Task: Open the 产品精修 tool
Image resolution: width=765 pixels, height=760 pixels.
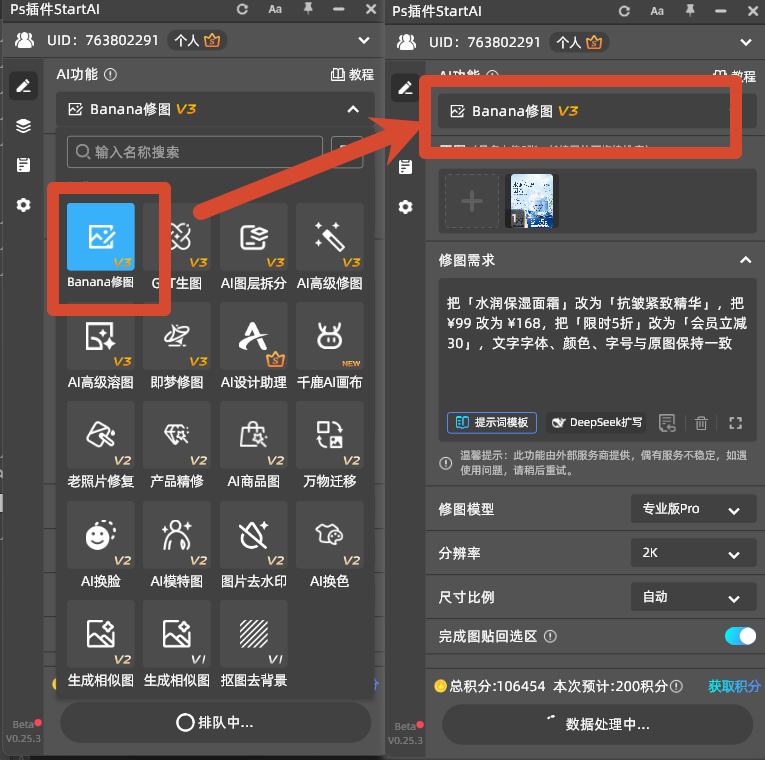Action: 177,435
